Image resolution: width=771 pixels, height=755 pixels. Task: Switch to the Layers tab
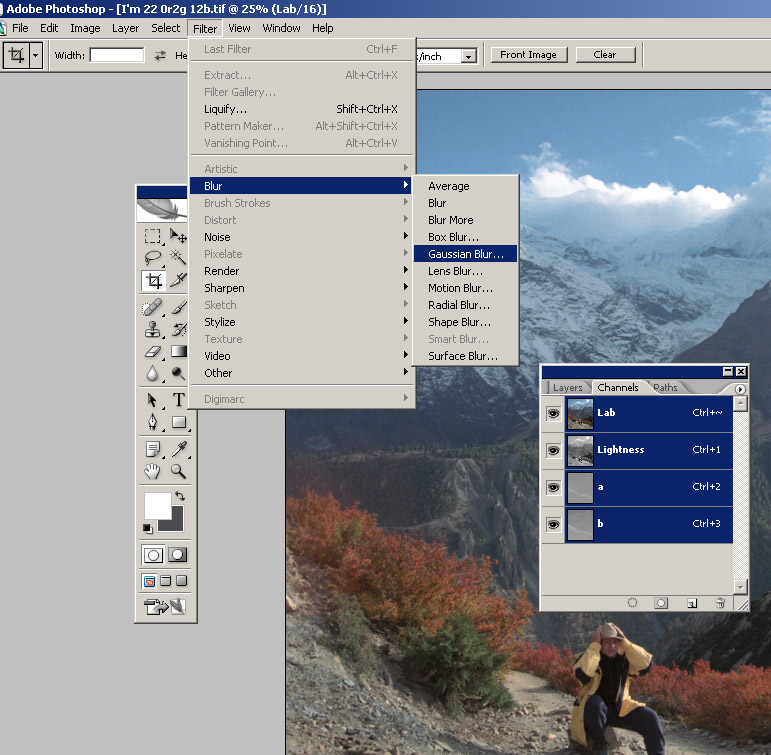pyautogui.click(x=567, y=388)
